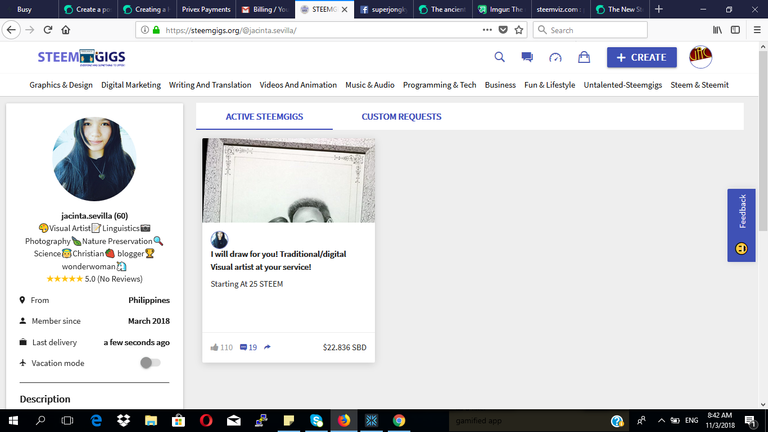This screenshot has width=768, height=432.
Task: Focus the Firefox Search field
Action: (590, 30)
